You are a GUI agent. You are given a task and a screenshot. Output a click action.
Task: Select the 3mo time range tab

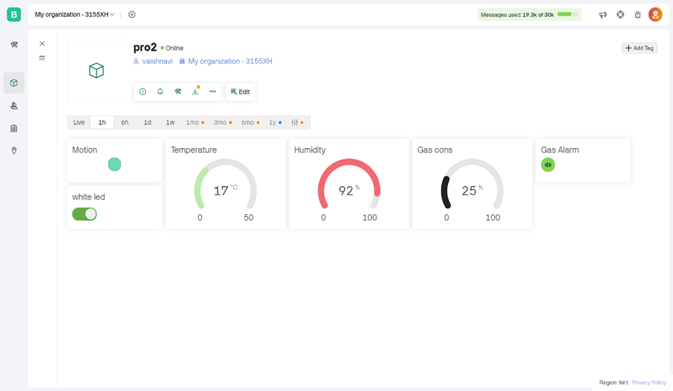click(x=223, y=122)
